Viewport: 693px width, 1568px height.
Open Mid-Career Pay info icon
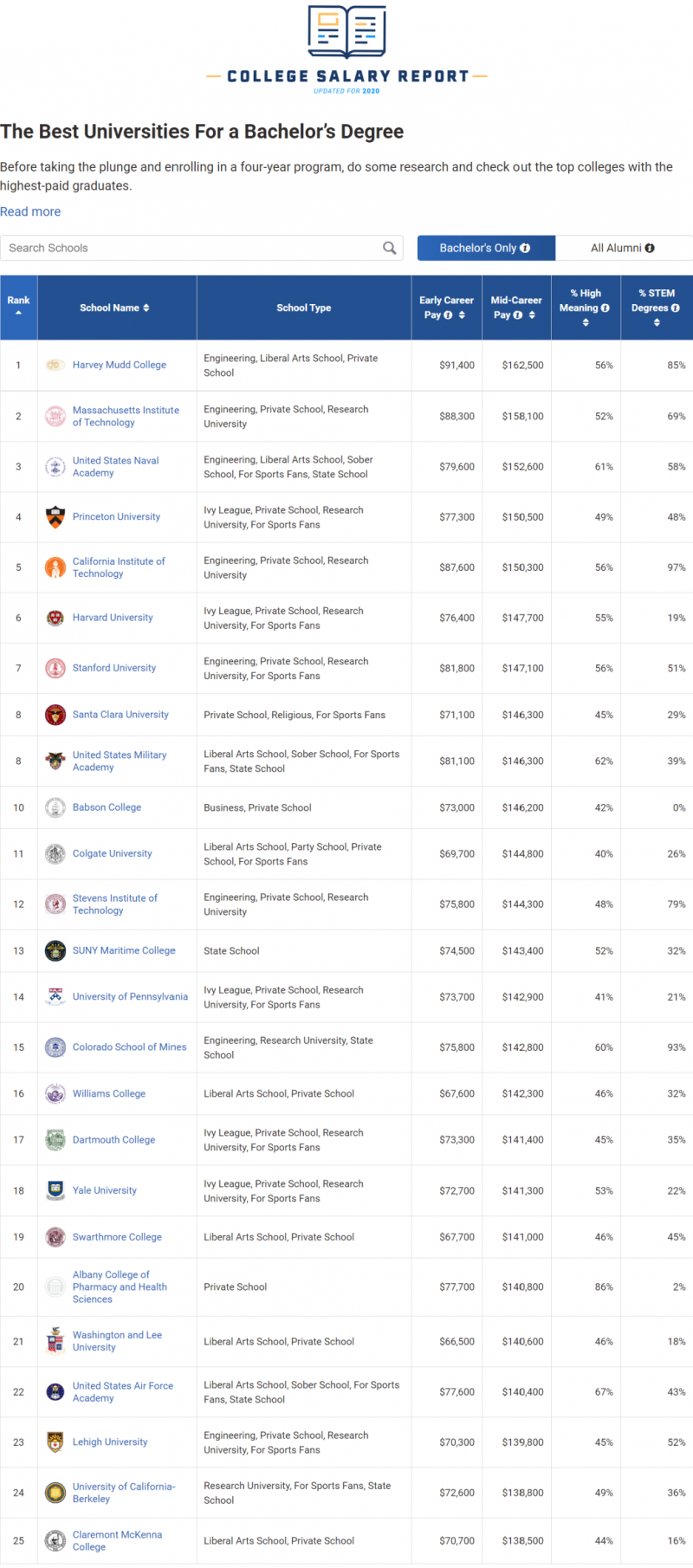(518, 315)
